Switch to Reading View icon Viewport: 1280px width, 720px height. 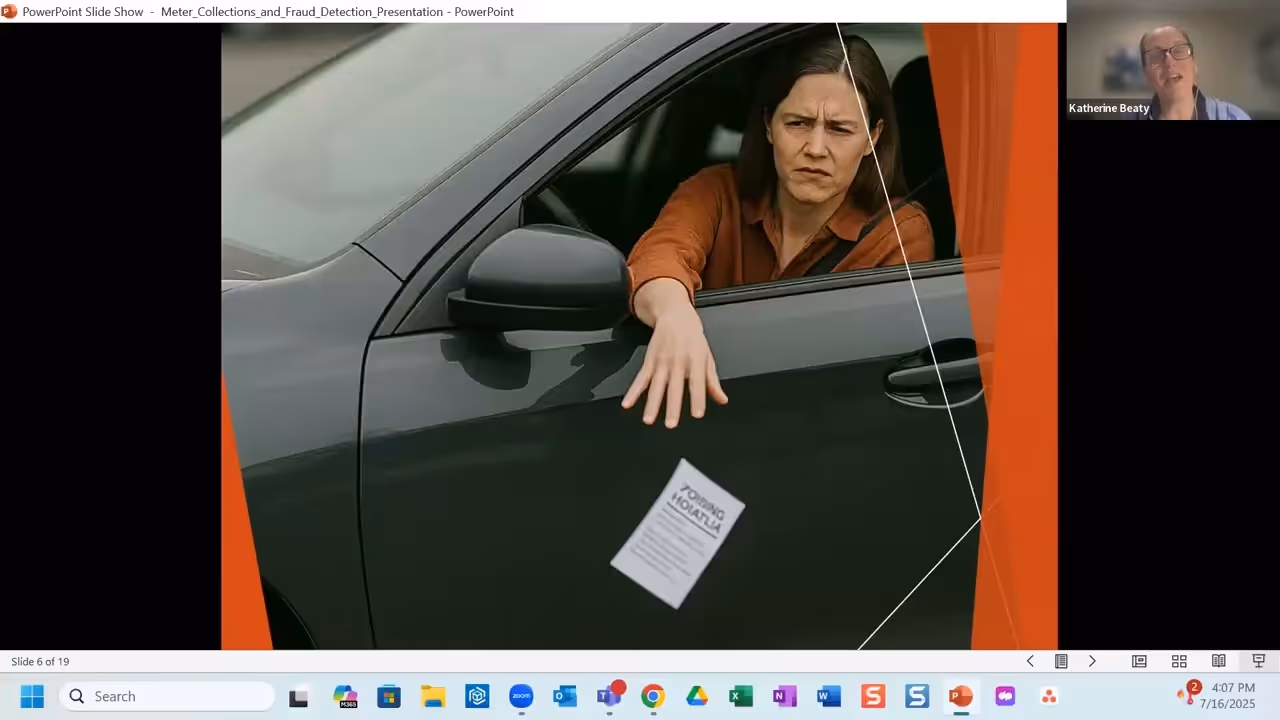pyautogui.click(x=1219, y=661)
